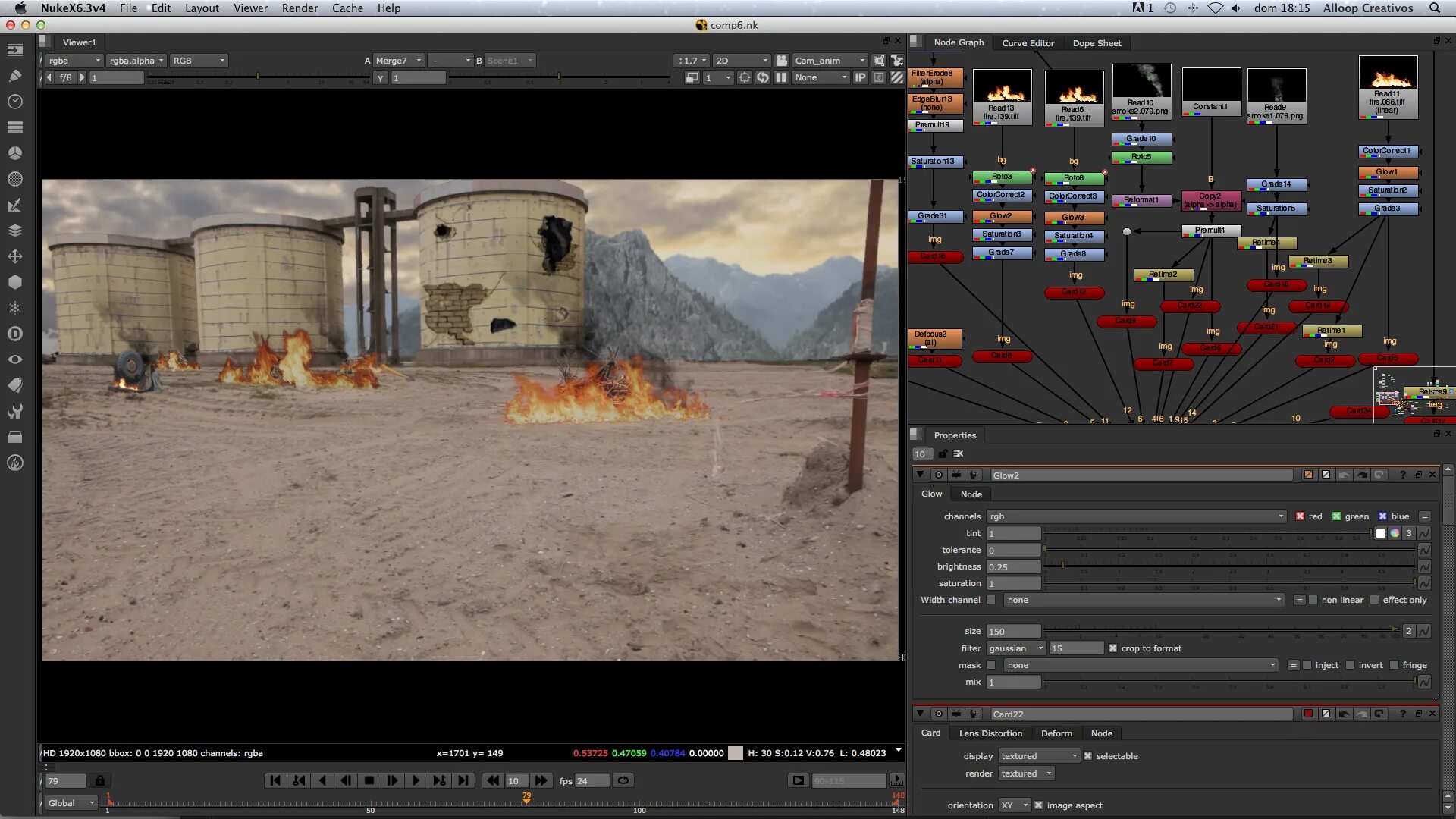This screenshot has width=1456, height=819.
Task: Click the Transform move icon in left toolbar
Action: pyautogui.click(x=14, y=256)
